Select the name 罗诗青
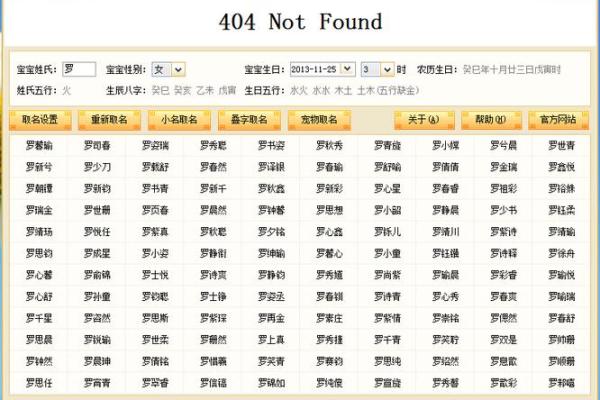The image size is (600, 400). tap(387, 297)
